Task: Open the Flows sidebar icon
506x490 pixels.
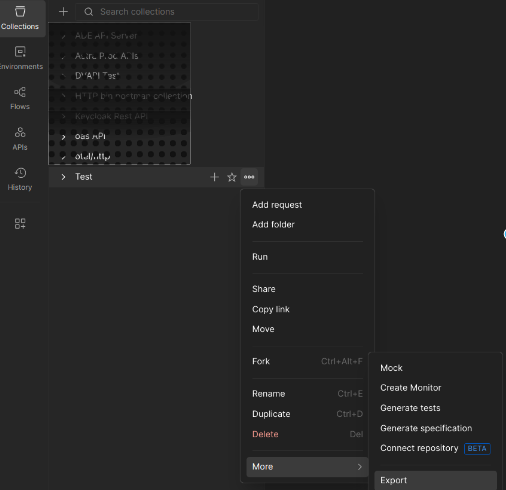Action: pyautogui.click(x=20, y=98)
